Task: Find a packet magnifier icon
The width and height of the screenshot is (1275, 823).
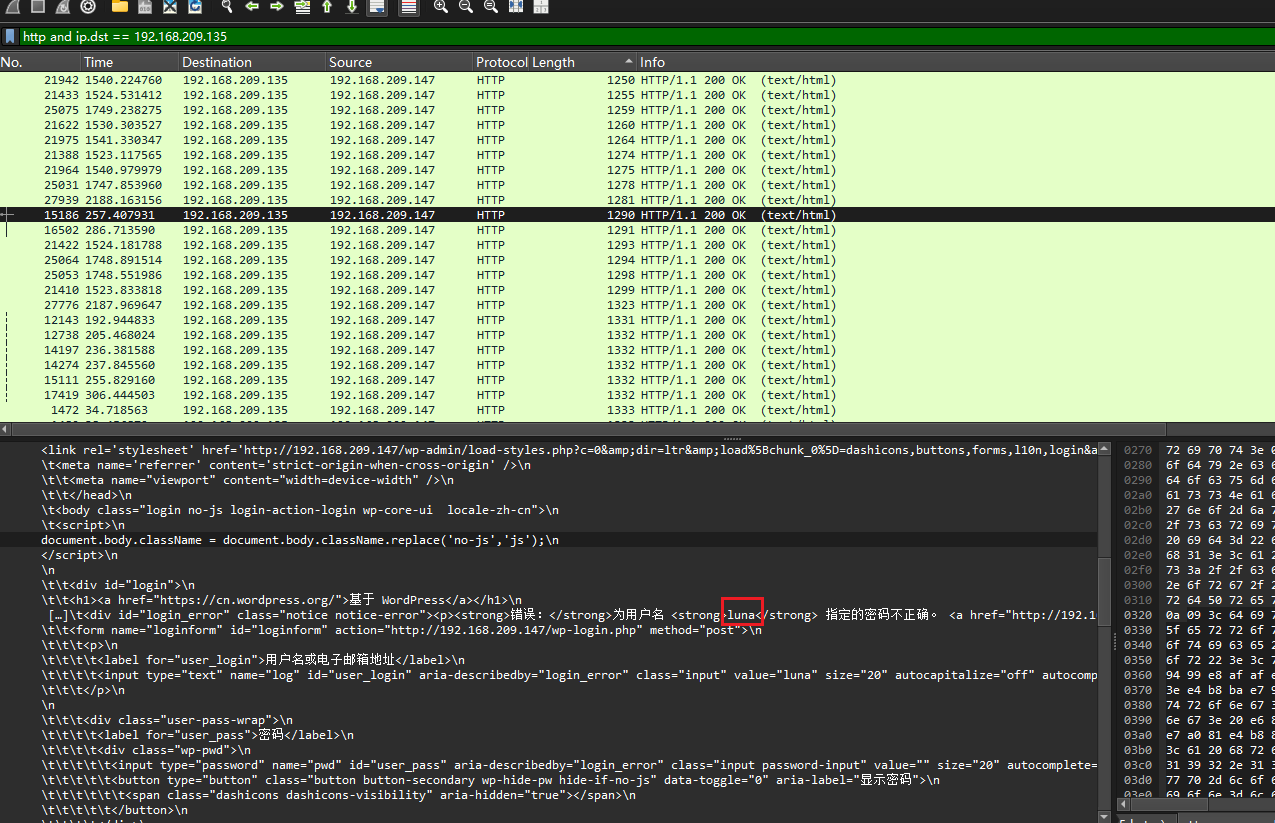Action: pyautogui.click(x=227, y=6)
